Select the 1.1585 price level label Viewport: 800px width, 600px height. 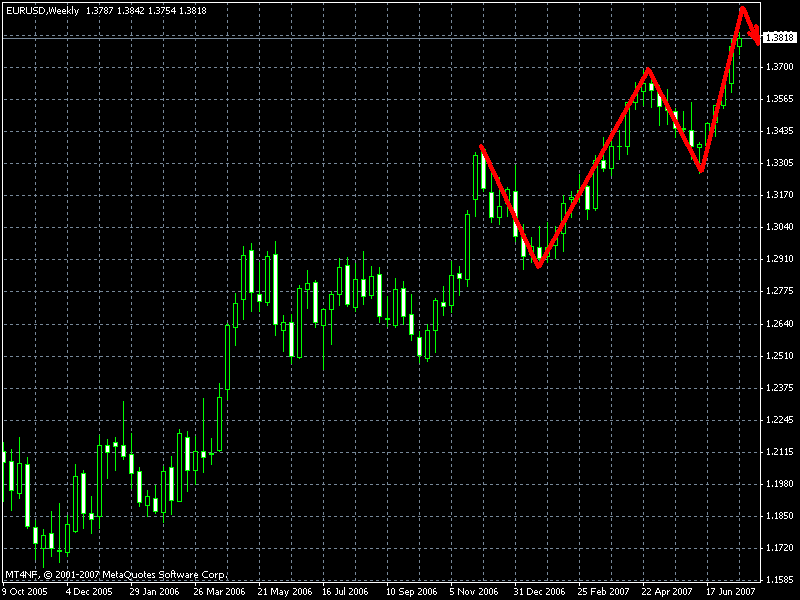click(x=780, y=580)
